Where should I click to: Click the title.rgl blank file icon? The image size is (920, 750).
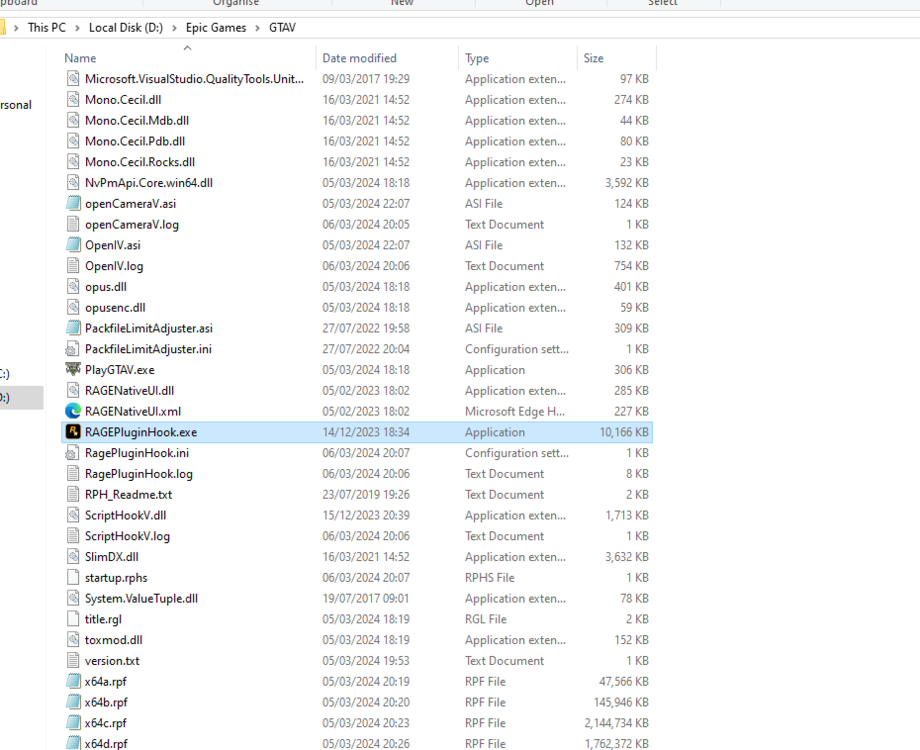click(x=73, y=619)
